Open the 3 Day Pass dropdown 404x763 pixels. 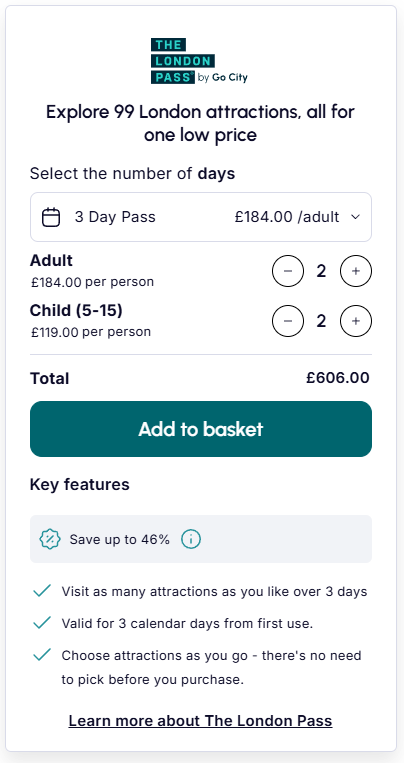tap(201, 217)
